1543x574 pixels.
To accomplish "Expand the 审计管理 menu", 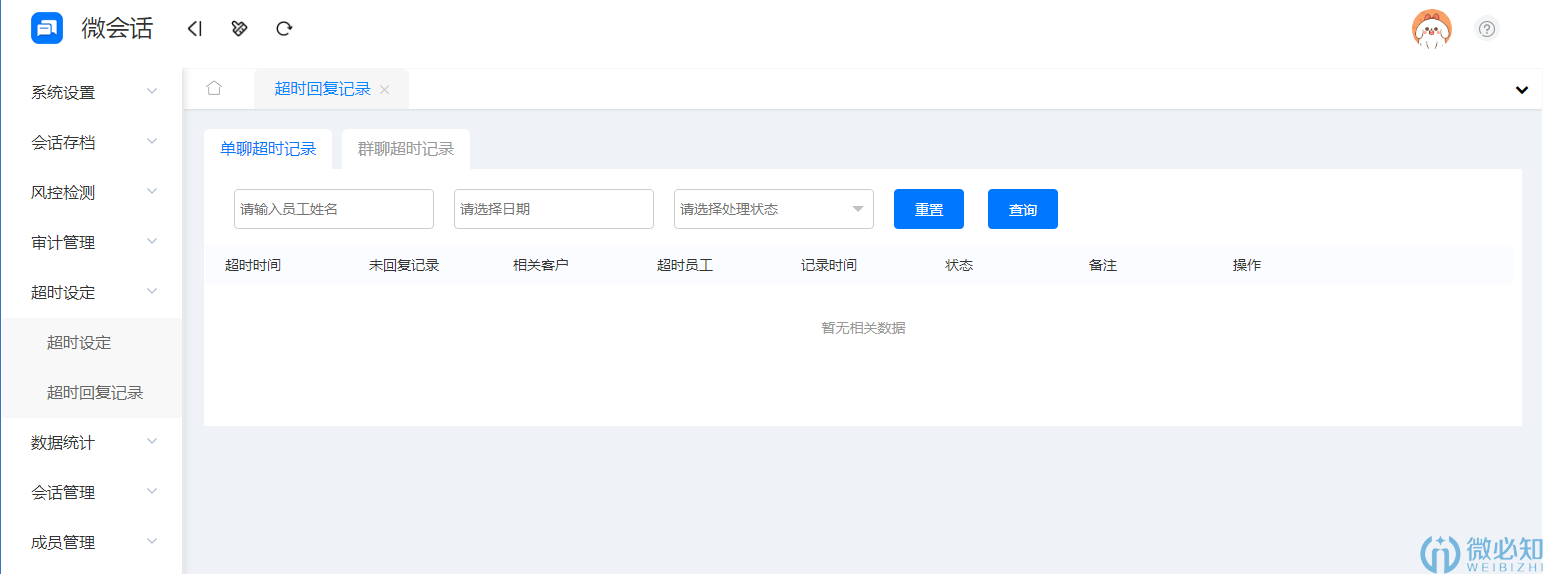I will point(91,242).
